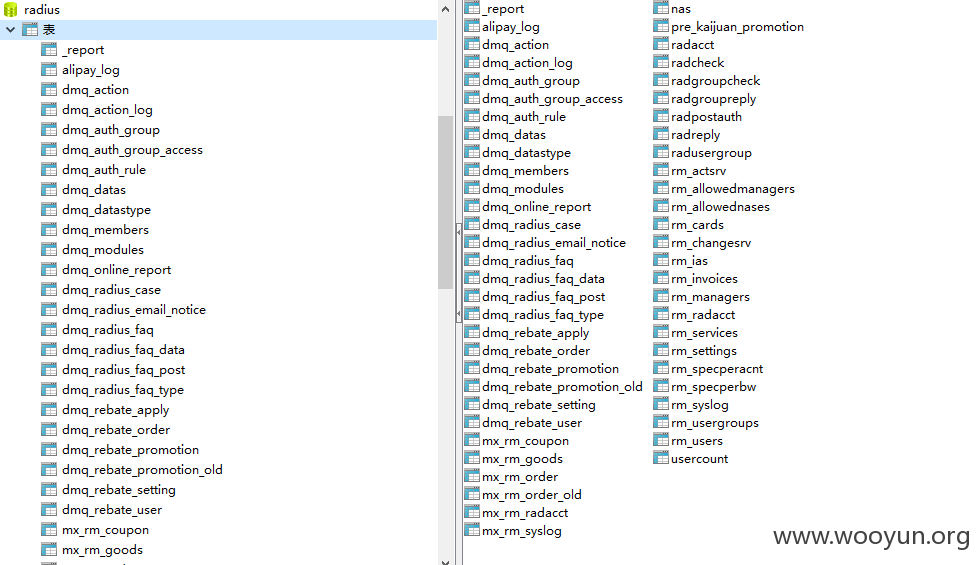This screenshot has height=565, width=979.
Task: Select the 表 tables folder icon
Action: click(30, 29)
